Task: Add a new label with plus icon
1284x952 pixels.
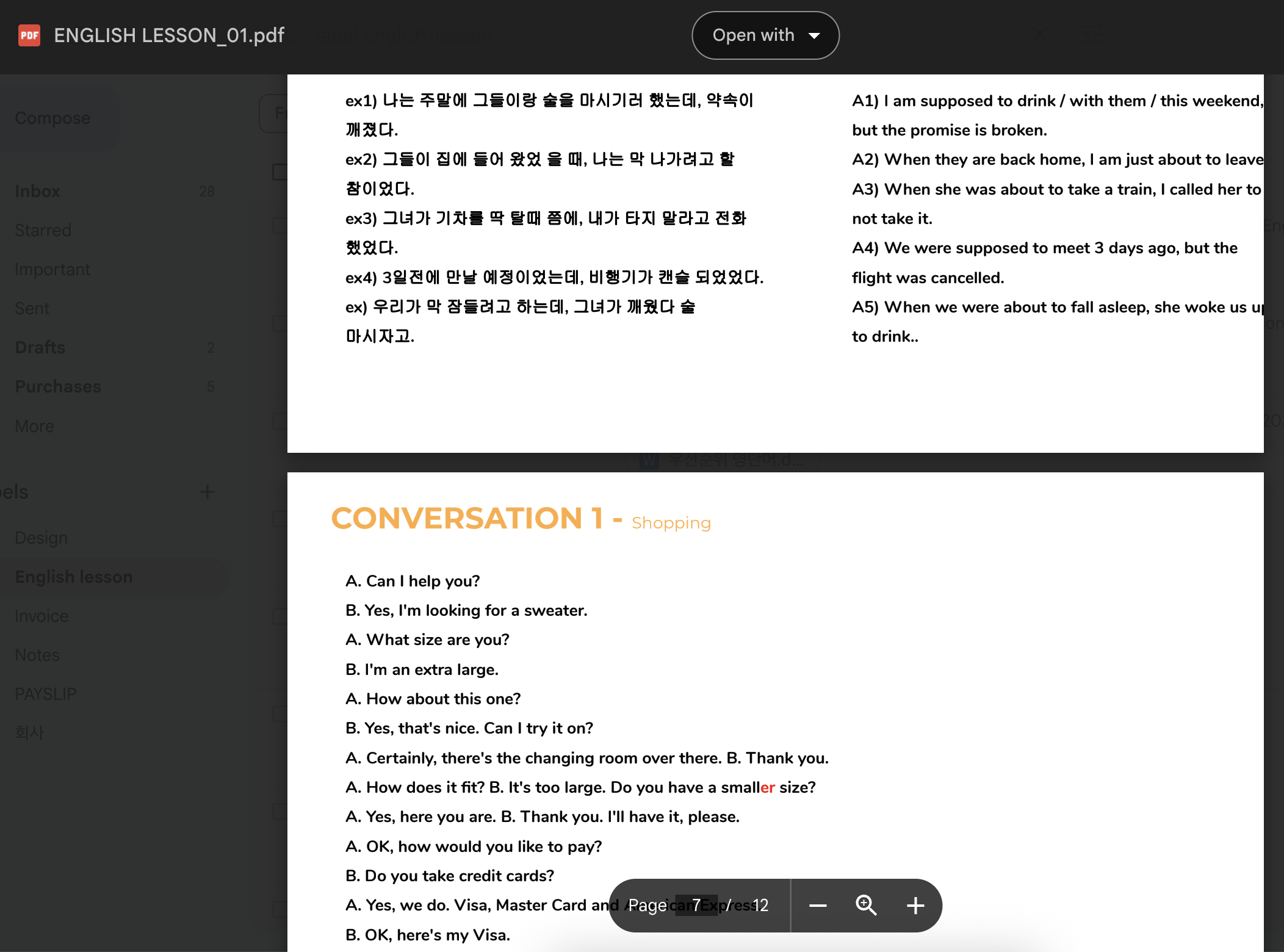Action: 207,492
